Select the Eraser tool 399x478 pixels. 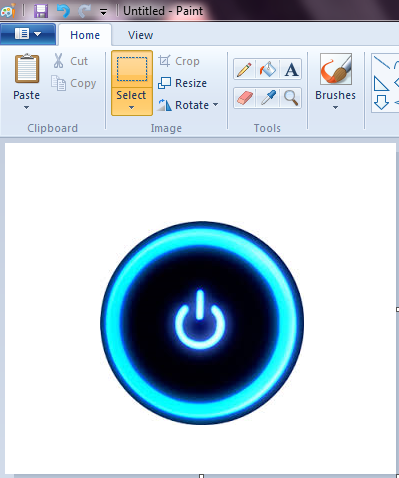(244, 98)
